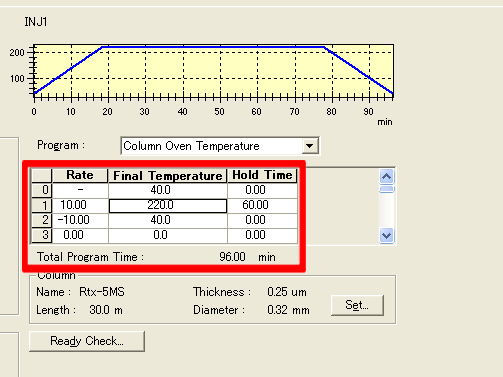Click the scroll up arrow of the table
Image resolution: width=503 pixels, height=377 pixels.
pyautogui.click(x=386, y=176)
